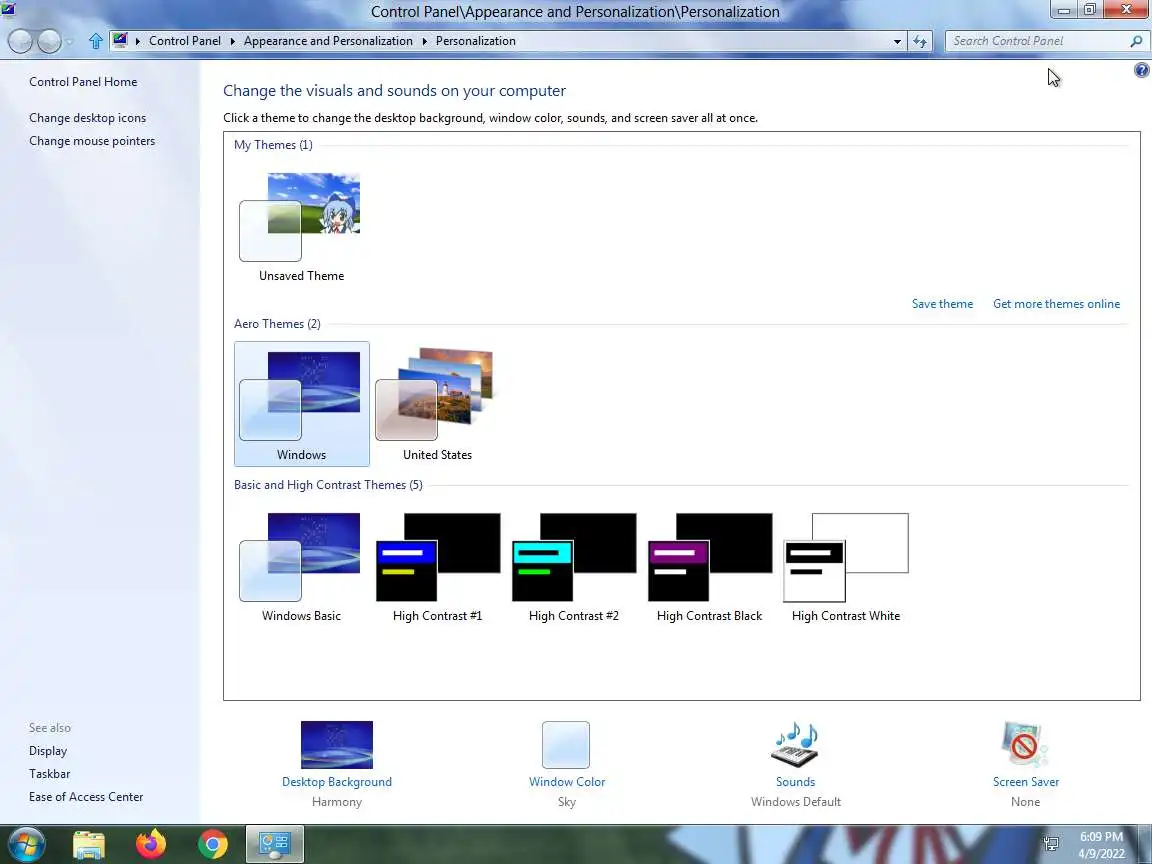1152x864 pixels.
Task: Open Change desktop icons link
Action: click(87, 118)
